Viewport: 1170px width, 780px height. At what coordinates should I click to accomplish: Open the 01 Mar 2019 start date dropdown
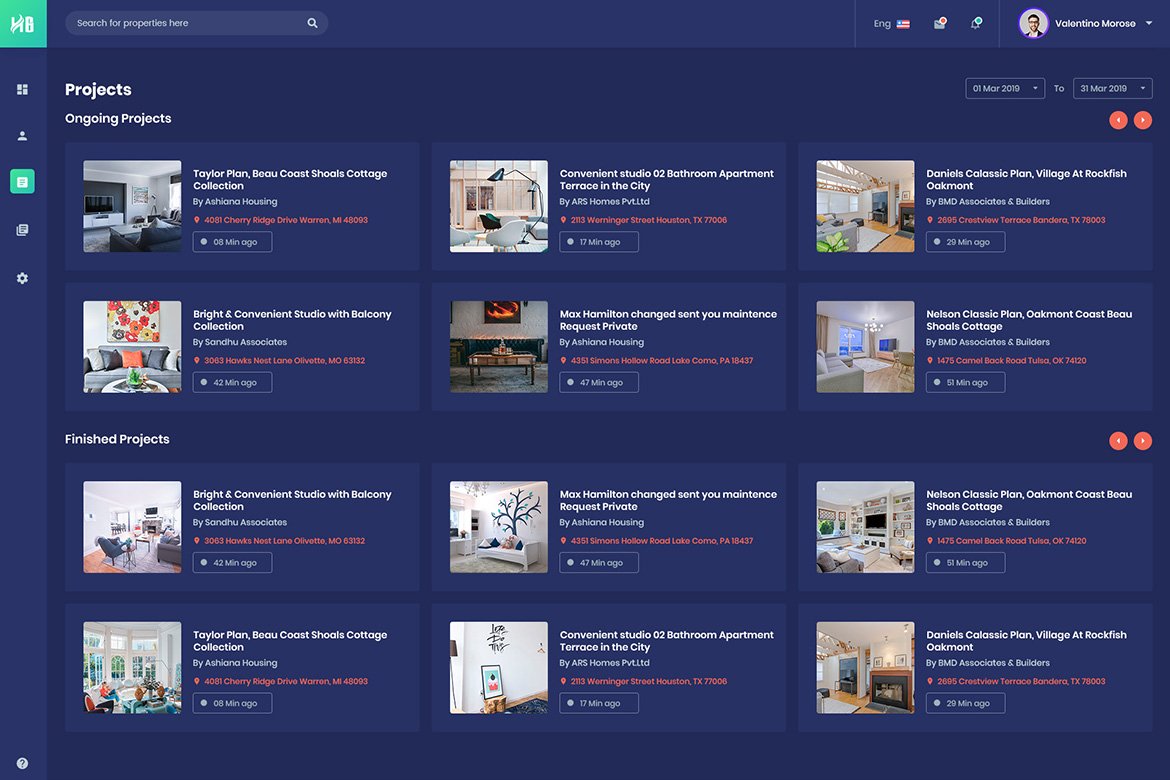point(1005,89)
